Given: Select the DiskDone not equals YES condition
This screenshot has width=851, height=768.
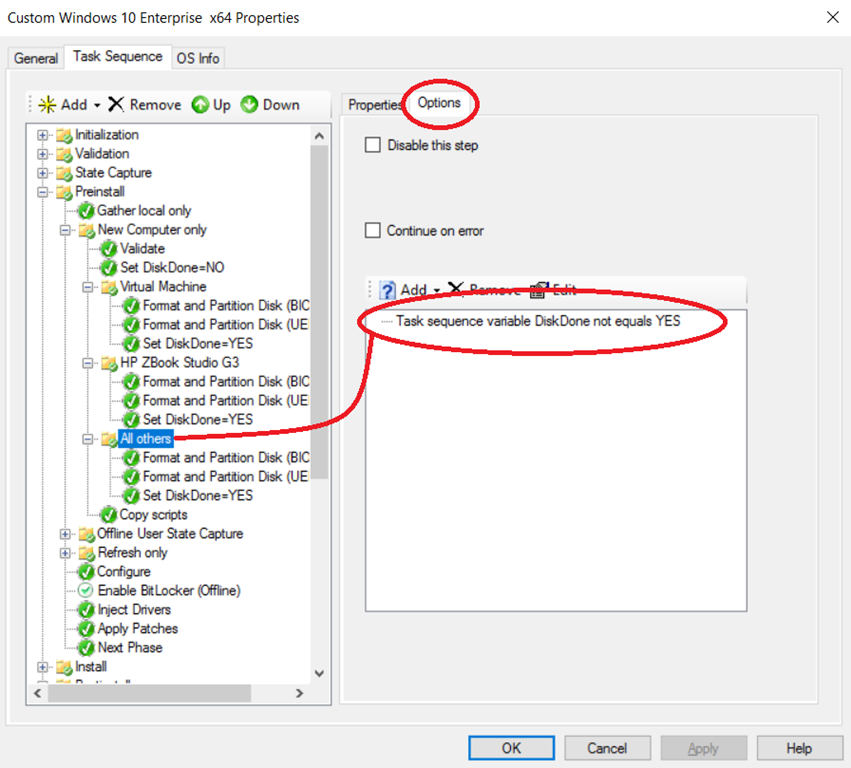Looking at the screenshot, I should [538, 321].
